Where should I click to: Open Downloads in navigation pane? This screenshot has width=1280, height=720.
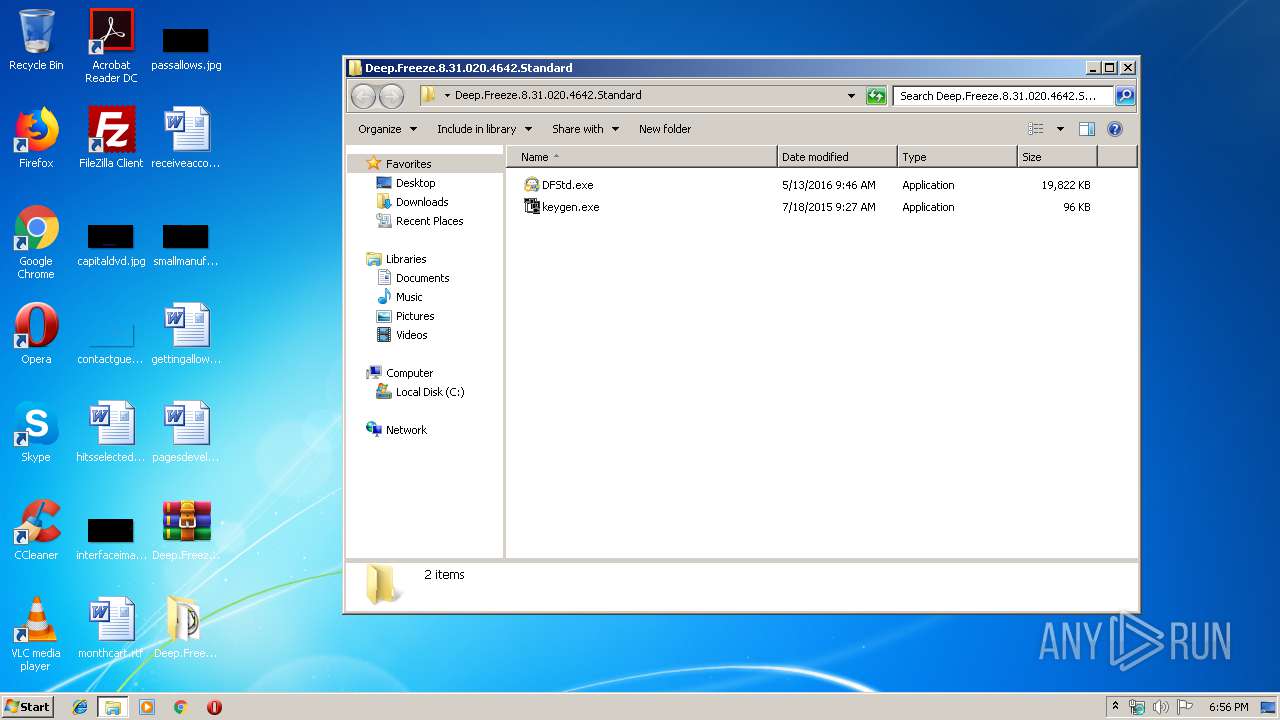pyautogui.click(x=421, y=202)
